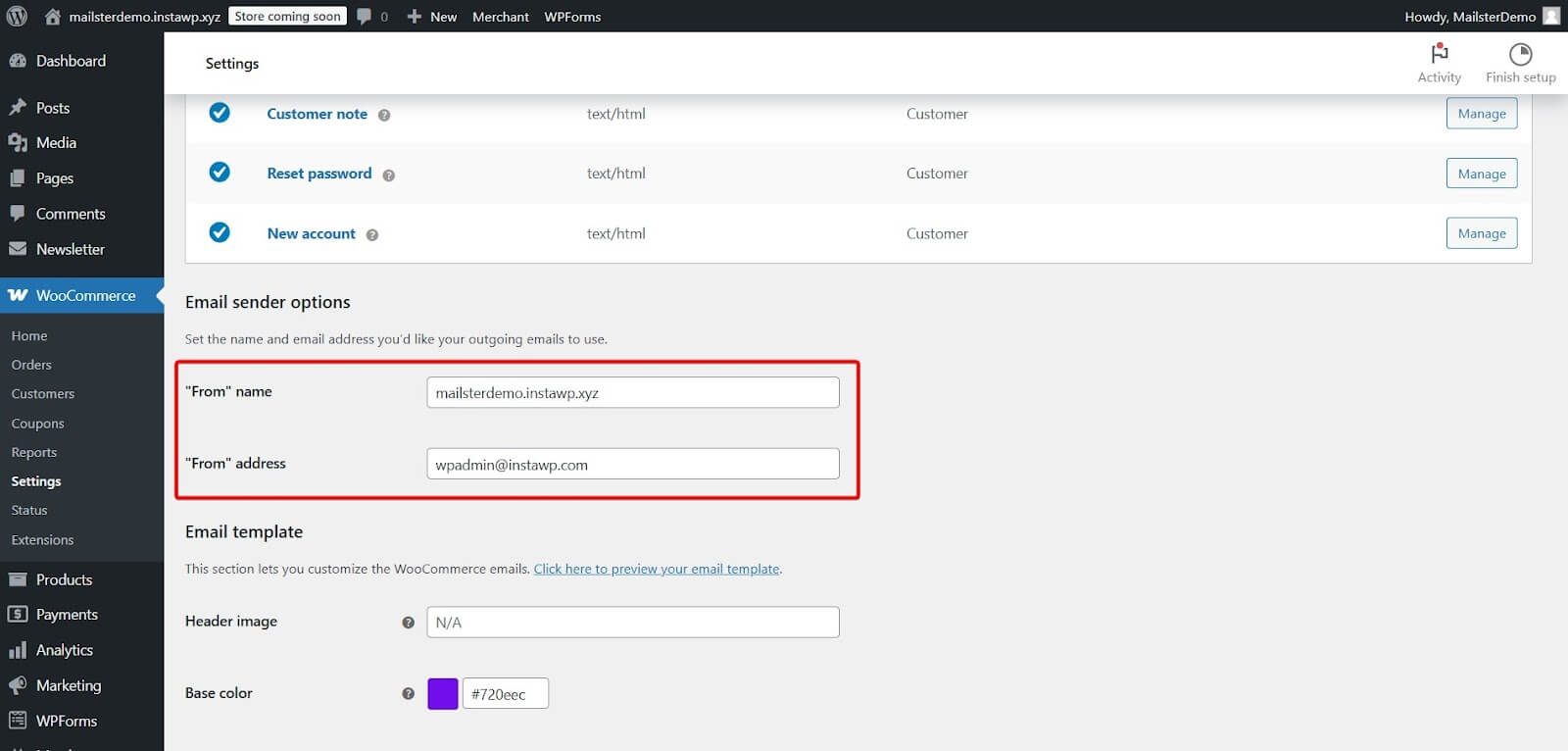Click the purple base color swatch
This screenshot has width=1568, height=751.
(443, 694)
